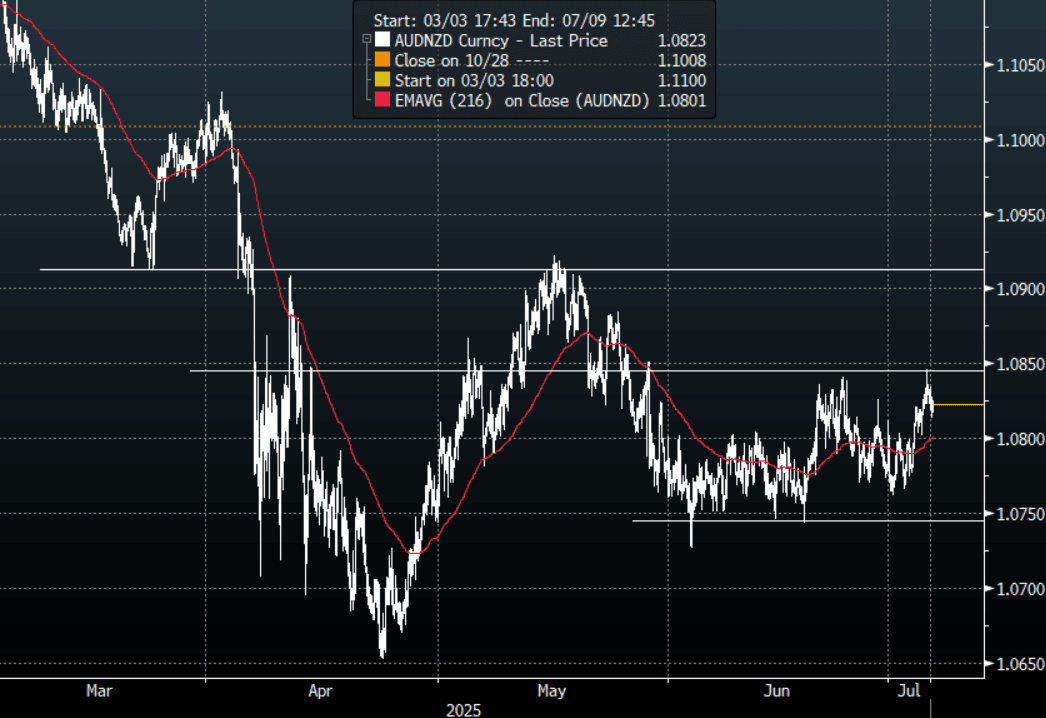Select the Start on 03/03 18:00 entry

click(475, 80)
